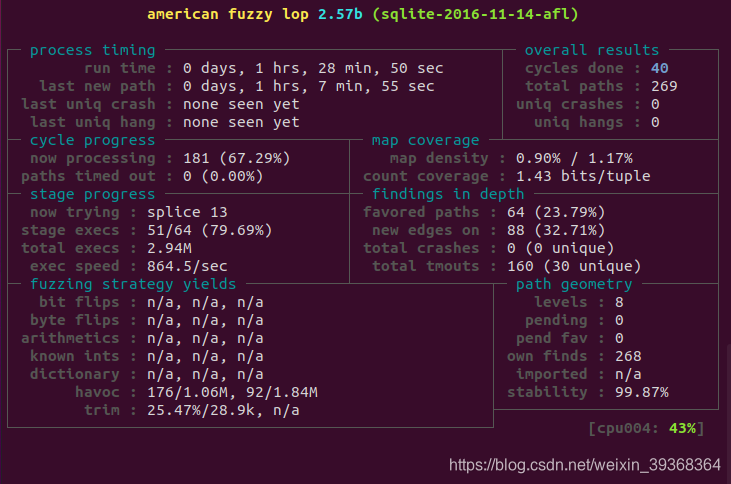
Task: Select map density value '0.90% / 1.17%'
Action: click(574, 159)
